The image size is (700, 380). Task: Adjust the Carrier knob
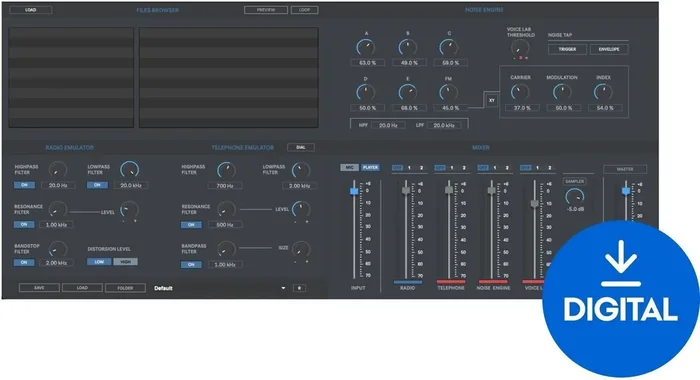point(520,92)
